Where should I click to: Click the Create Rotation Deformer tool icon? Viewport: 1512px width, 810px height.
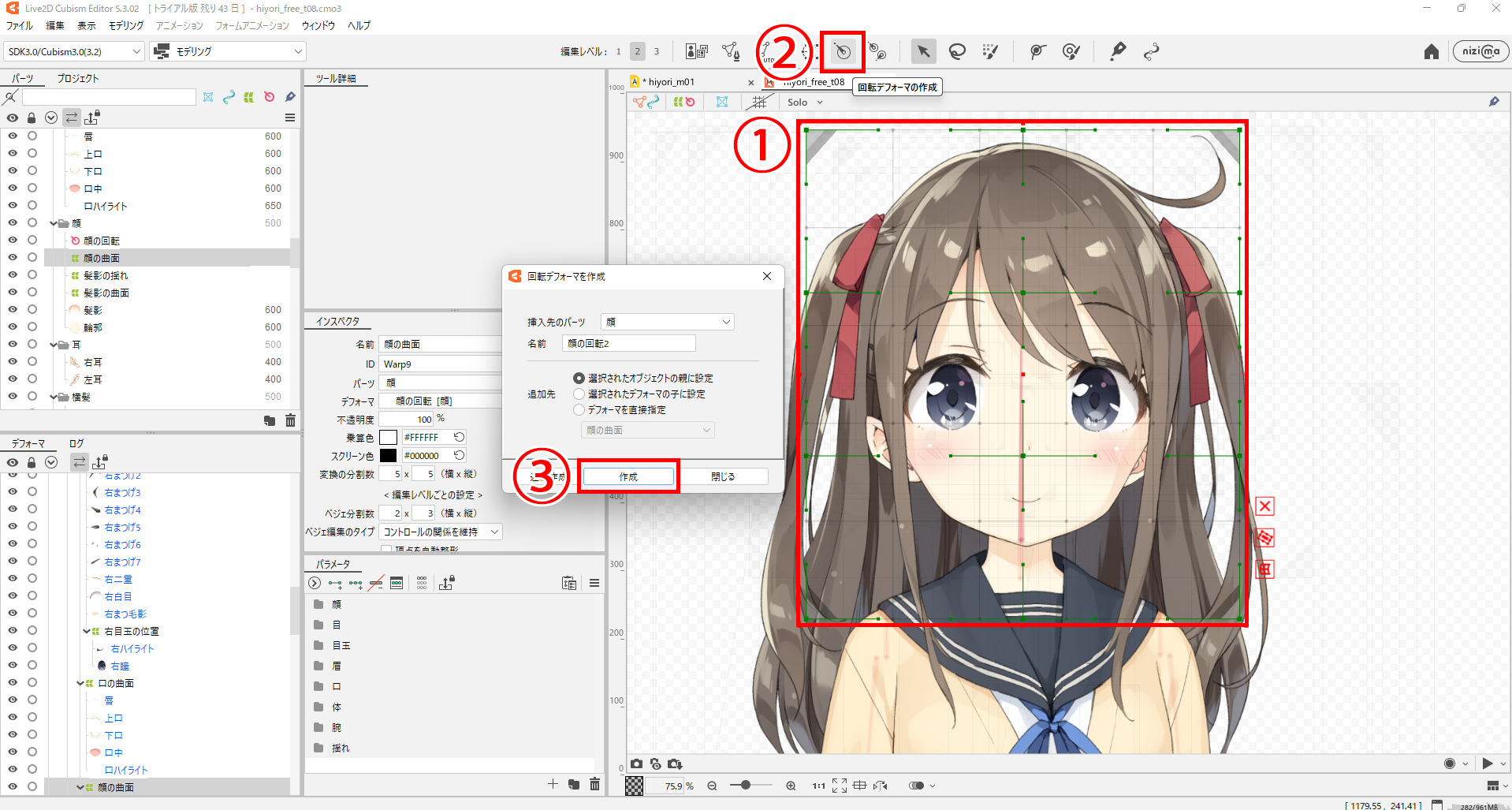pos(843,52)
